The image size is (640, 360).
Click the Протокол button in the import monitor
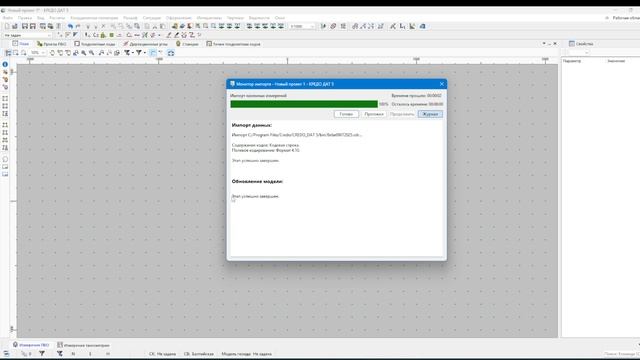click(374, 114)
